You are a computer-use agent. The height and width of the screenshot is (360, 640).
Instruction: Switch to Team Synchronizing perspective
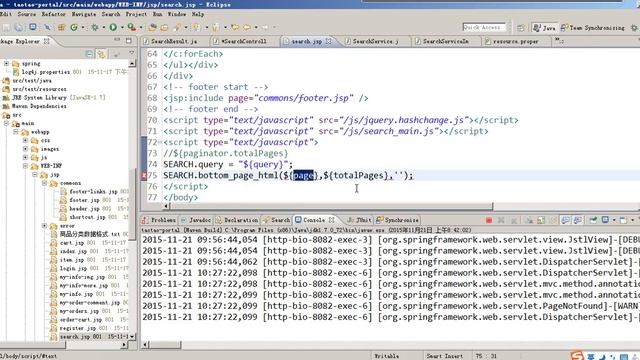(x=593, y=28)
